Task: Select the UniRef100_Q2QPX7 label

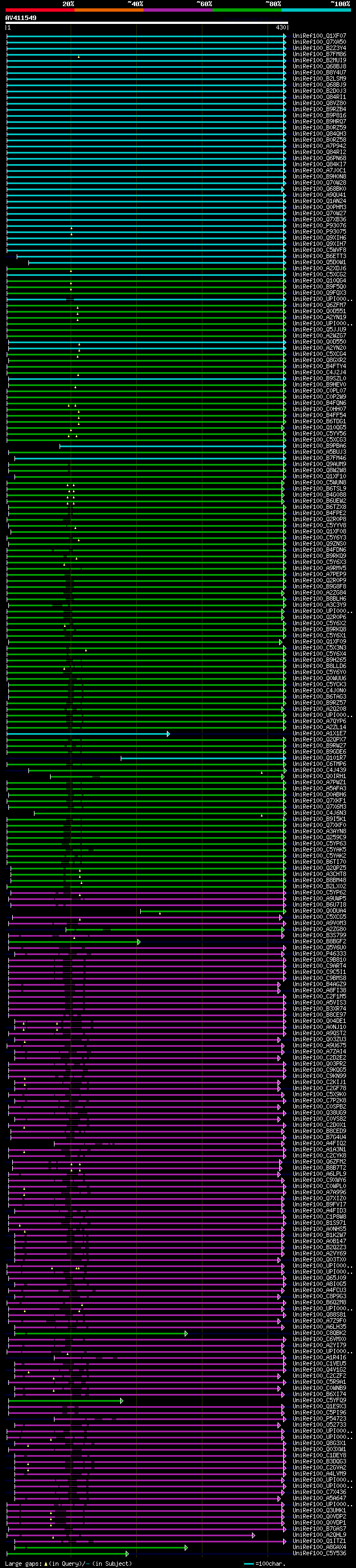Action: [319, 740]
